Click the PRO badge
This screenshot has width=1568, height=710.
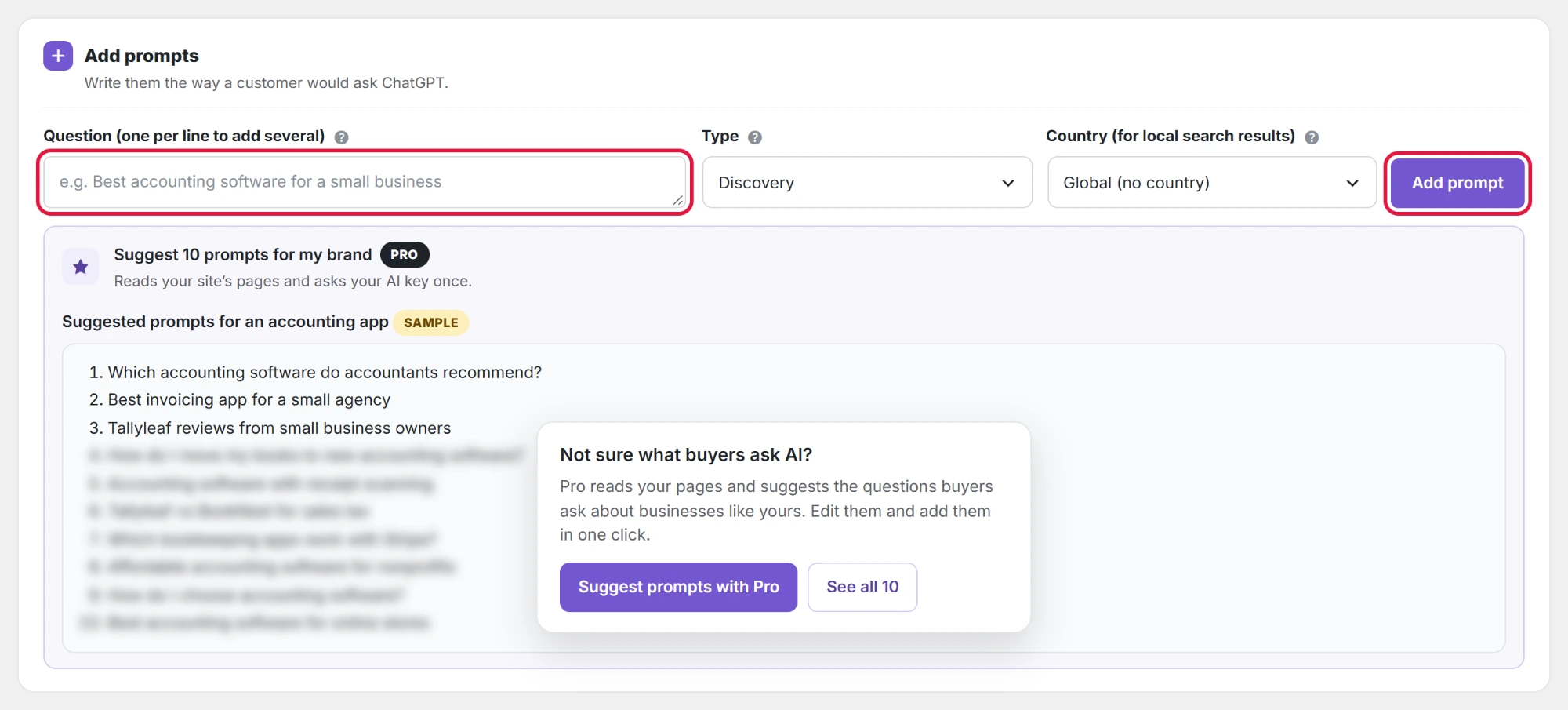(x=405, y=255)
